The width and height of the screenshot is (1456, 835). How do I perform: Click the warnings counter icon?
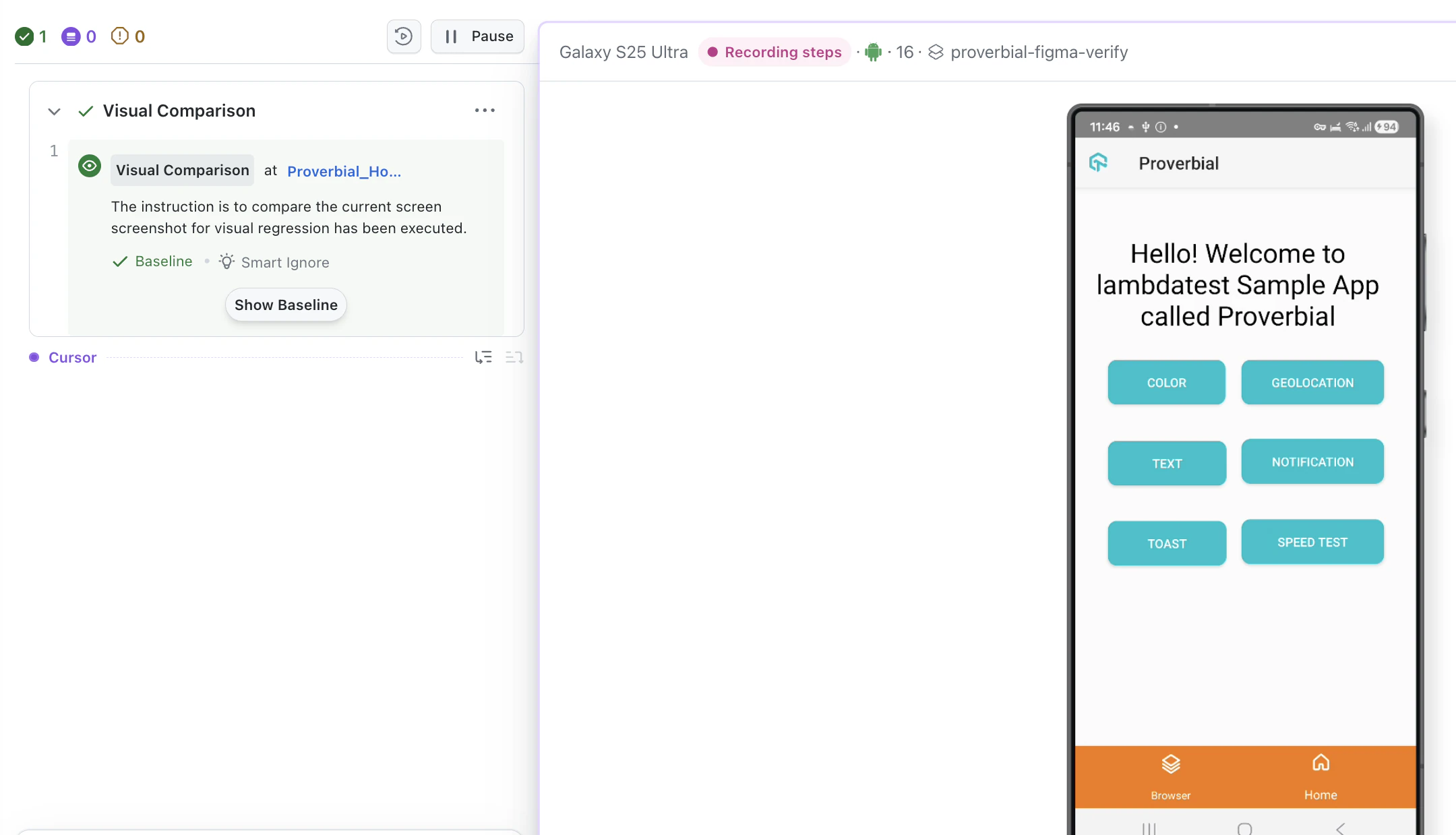tap(128, 36)
